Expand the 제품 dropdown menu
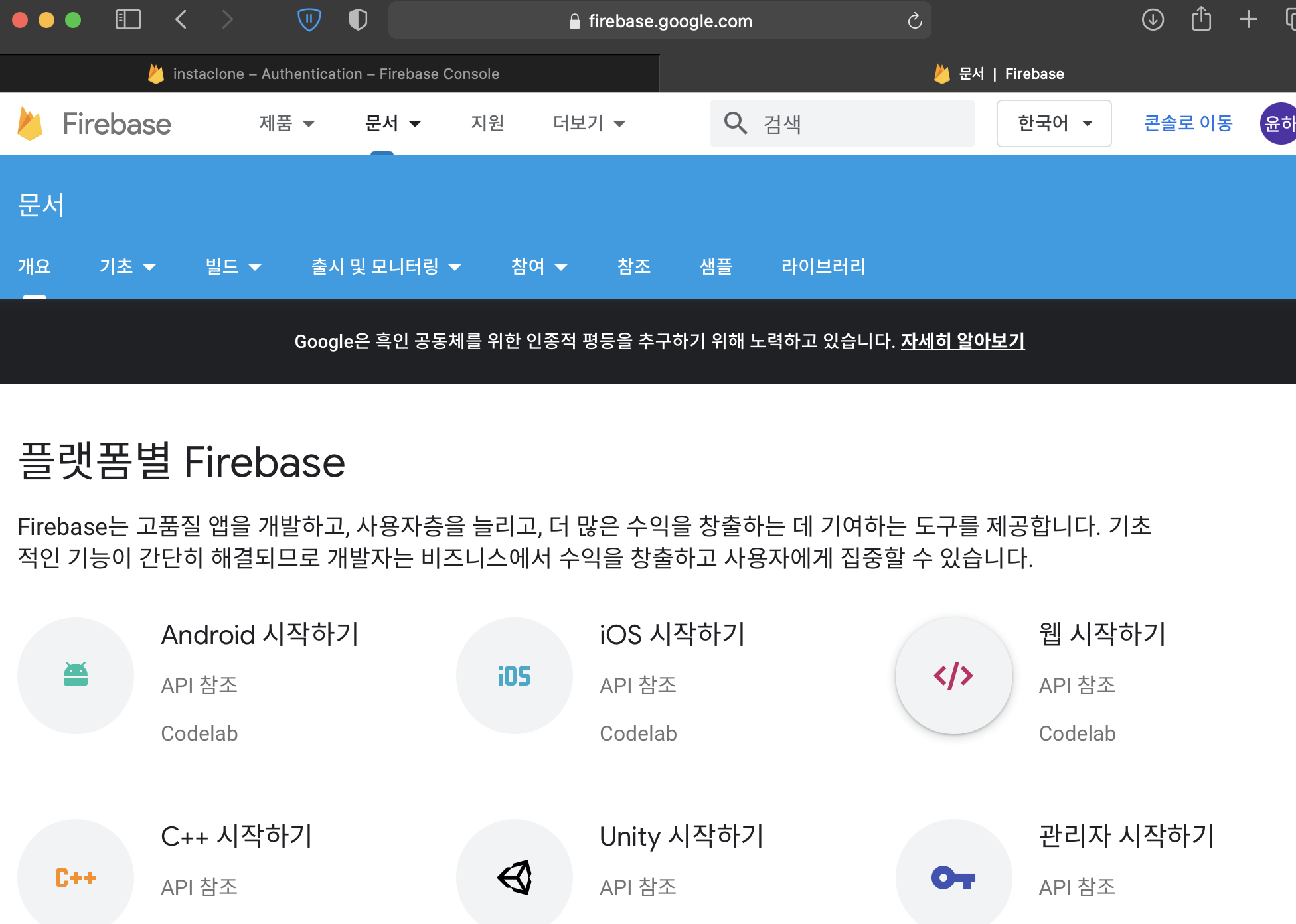 287,123
